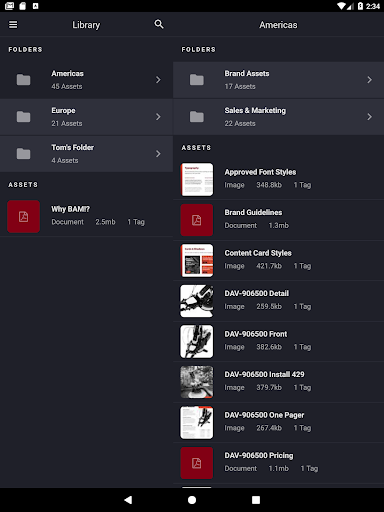The image size is (384, 512).
Task: View the DAV-906500 Front thumbnail
Action: pyautogui.click(x=197, y=342)
